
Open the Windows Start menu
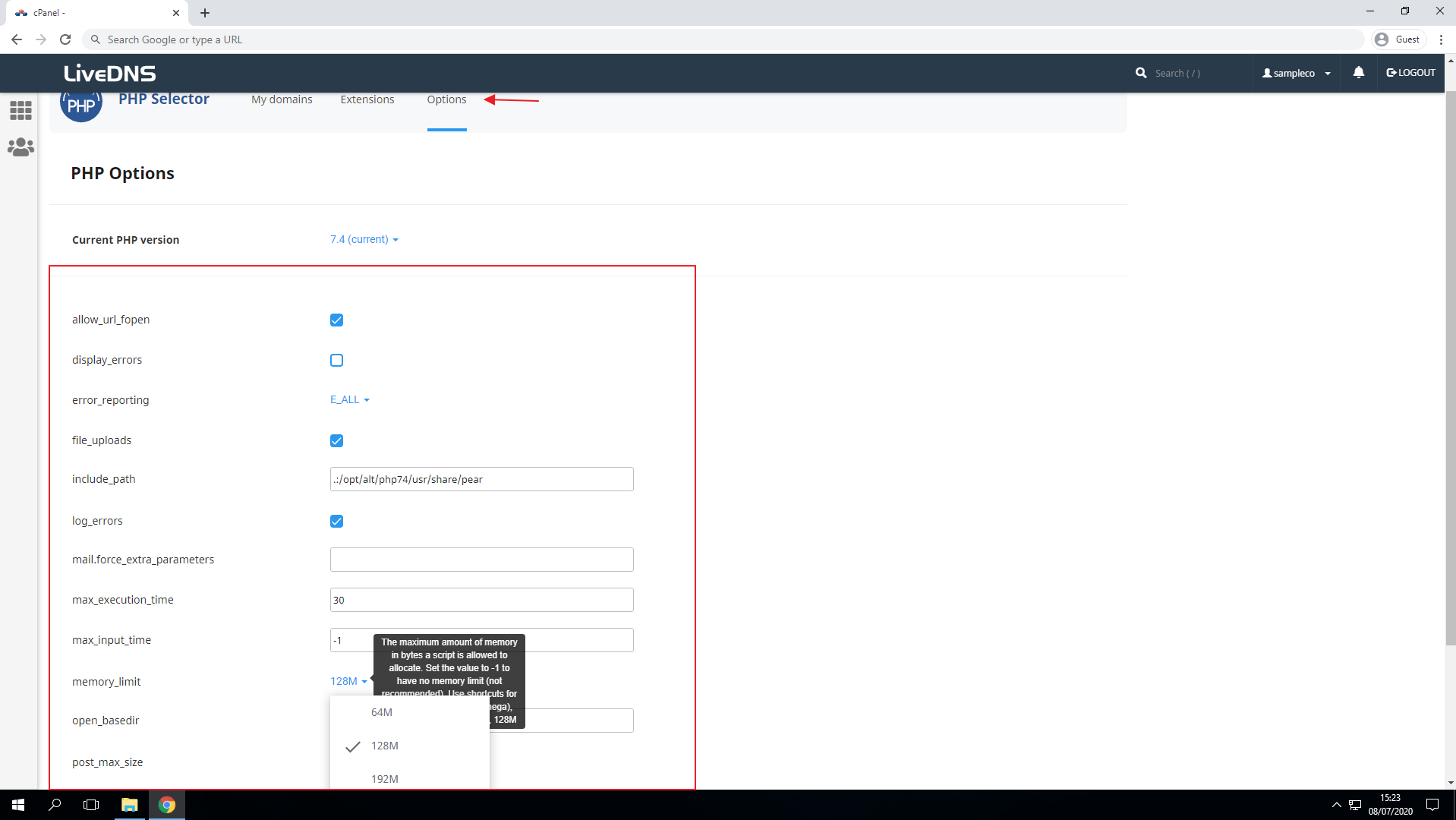tap(18, 805)
